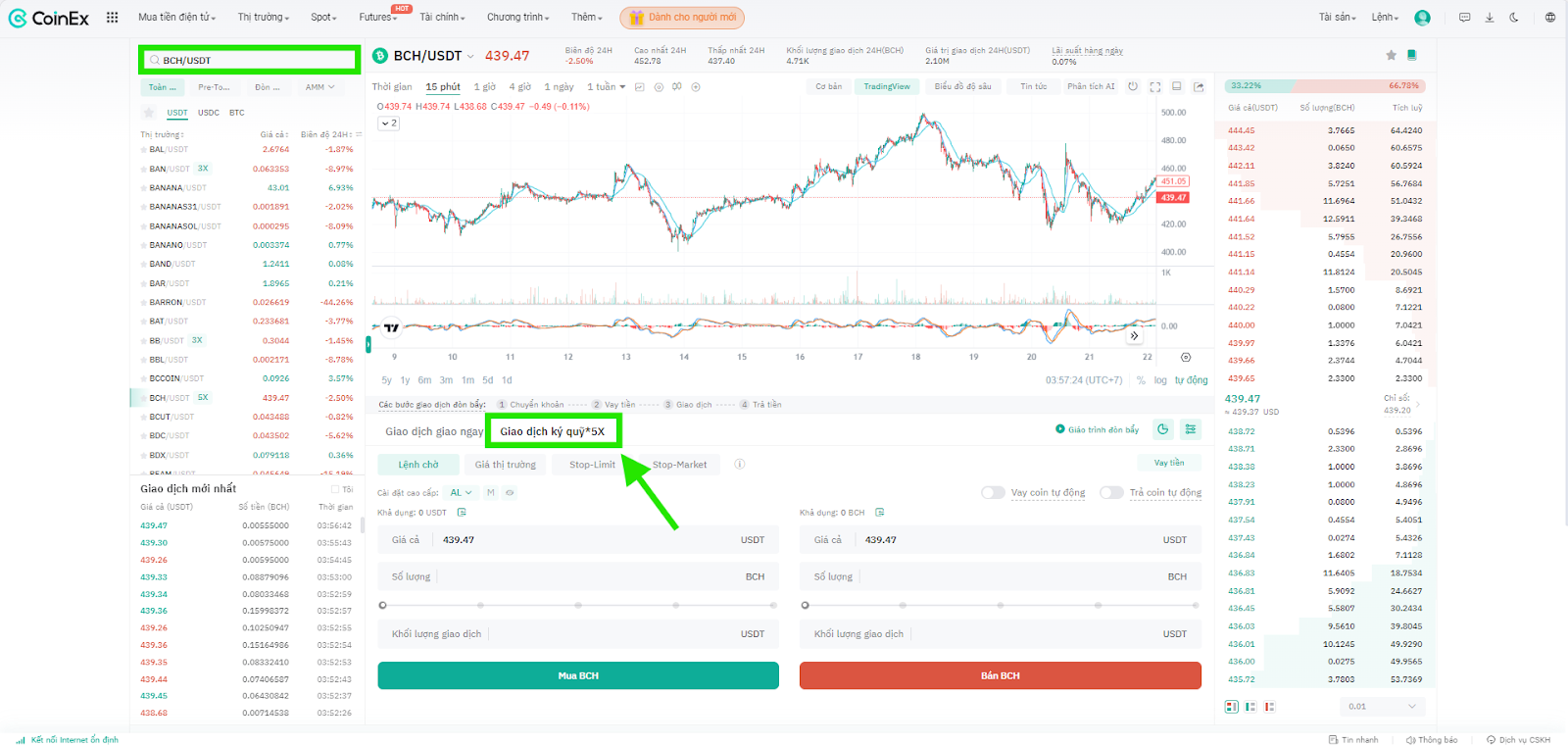Screen dimensions: 1568x746
Task: Show only asks order book view
Action: tap(1269, 707)
